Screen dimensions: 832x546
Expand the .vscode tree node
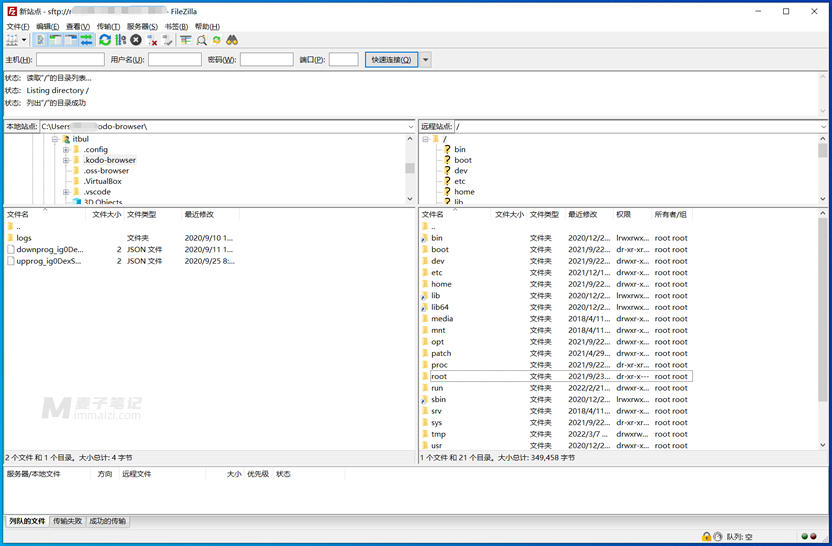[x=66, y=192]
